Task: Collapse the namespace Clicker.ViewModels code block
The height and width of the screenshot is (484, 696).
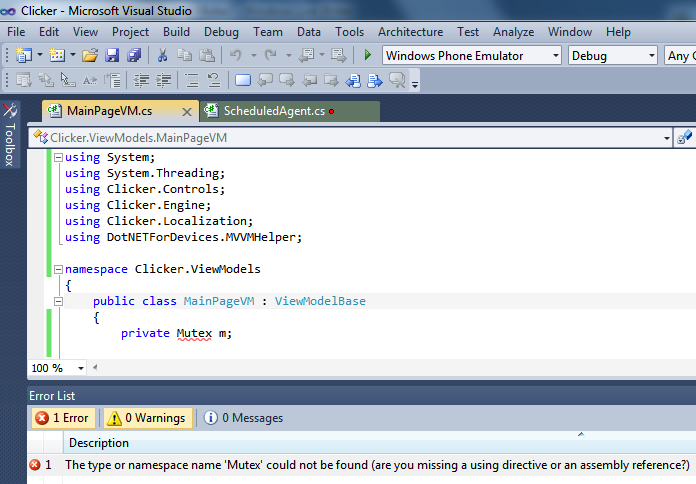Action: (58, 269)
